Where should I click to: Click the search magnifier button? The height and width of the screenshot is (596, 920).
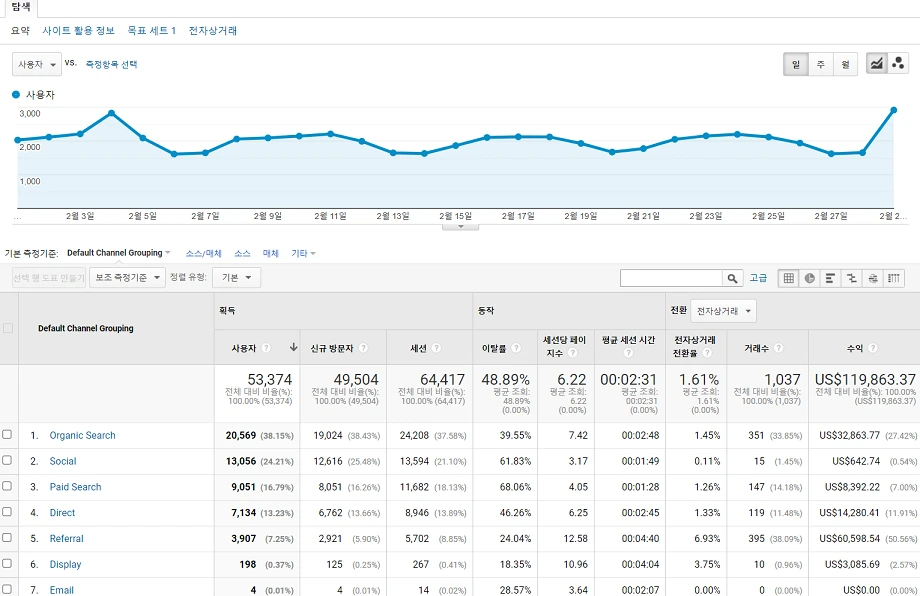[x=732, y=278]
